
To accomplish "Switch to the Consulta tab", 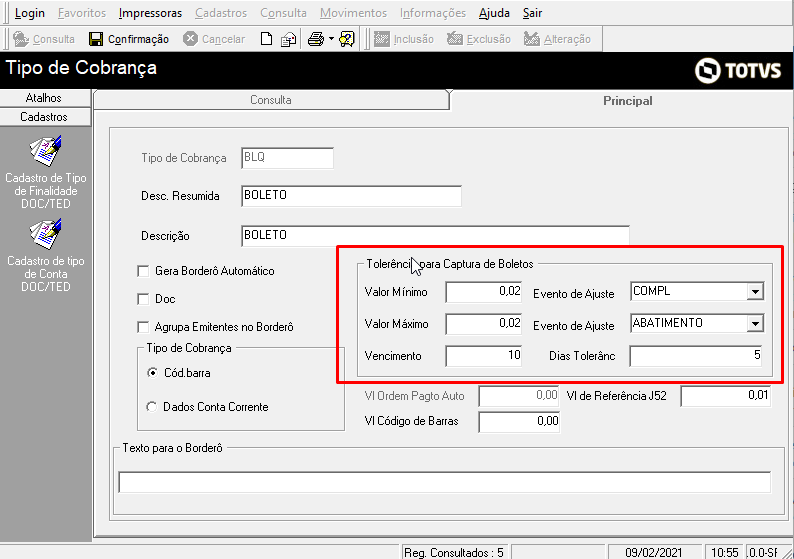I will click(270, 100).
